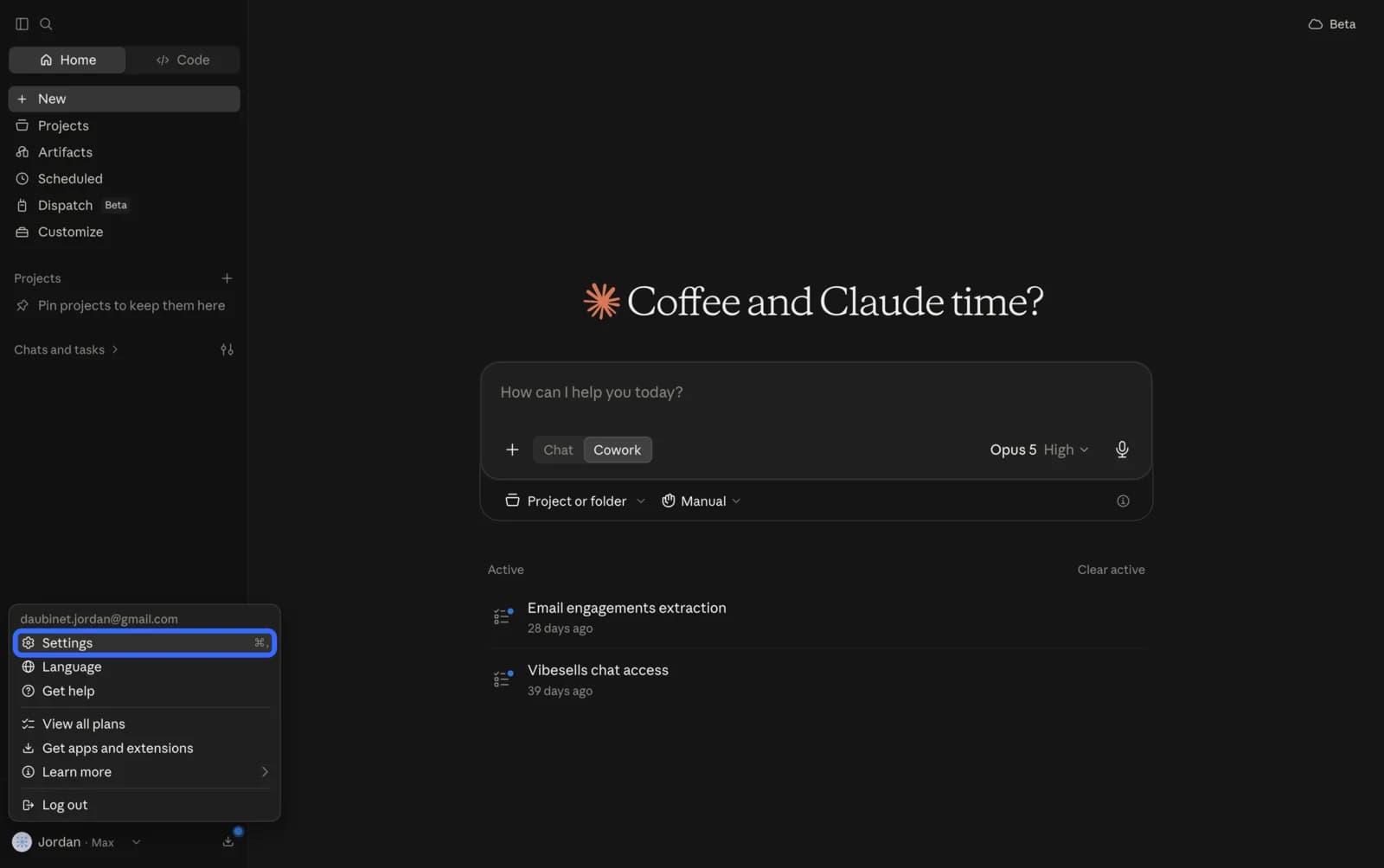This screenshot has height=868, width=1384.
Task: Click the Active section label
Action: [x=506, y=570]
